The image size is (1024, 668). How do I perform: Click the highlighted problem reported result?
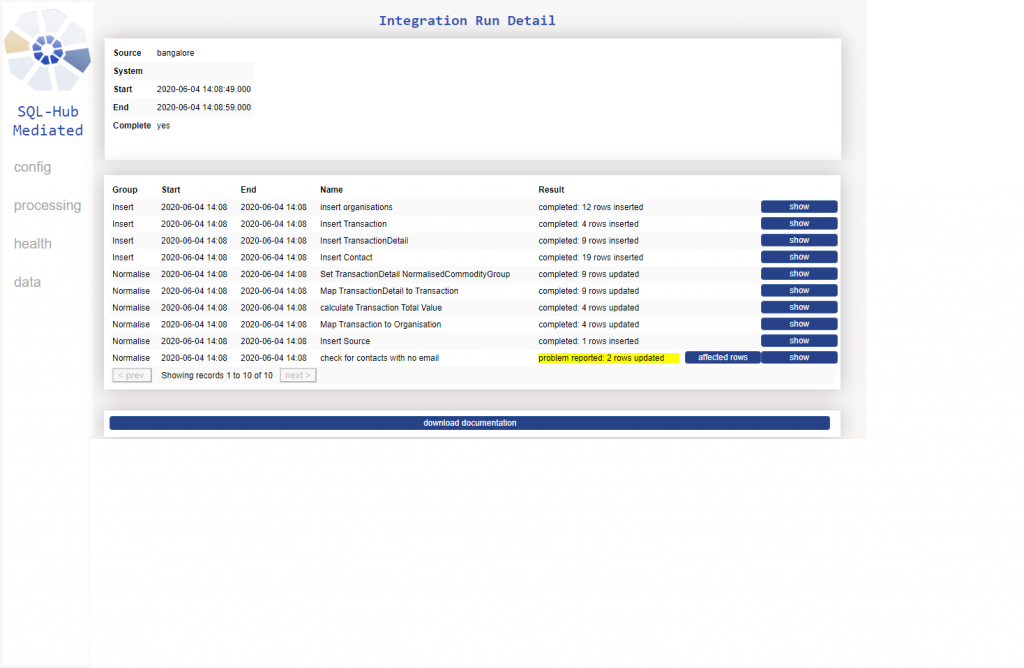coord(609,358)
